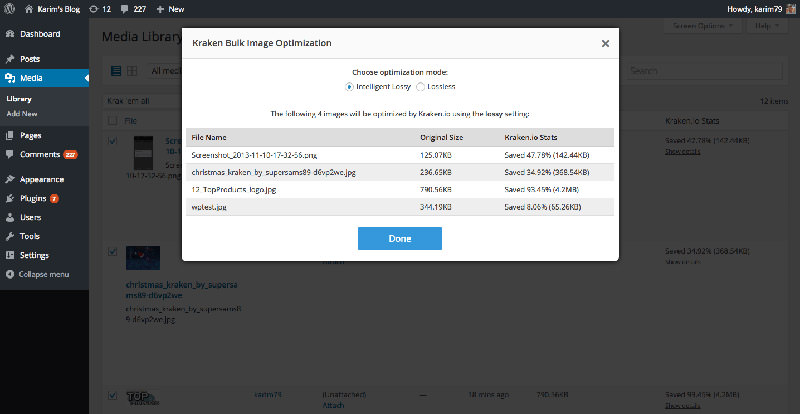
Task: Select Lossless optimization mode
Action: click(420, 87)
